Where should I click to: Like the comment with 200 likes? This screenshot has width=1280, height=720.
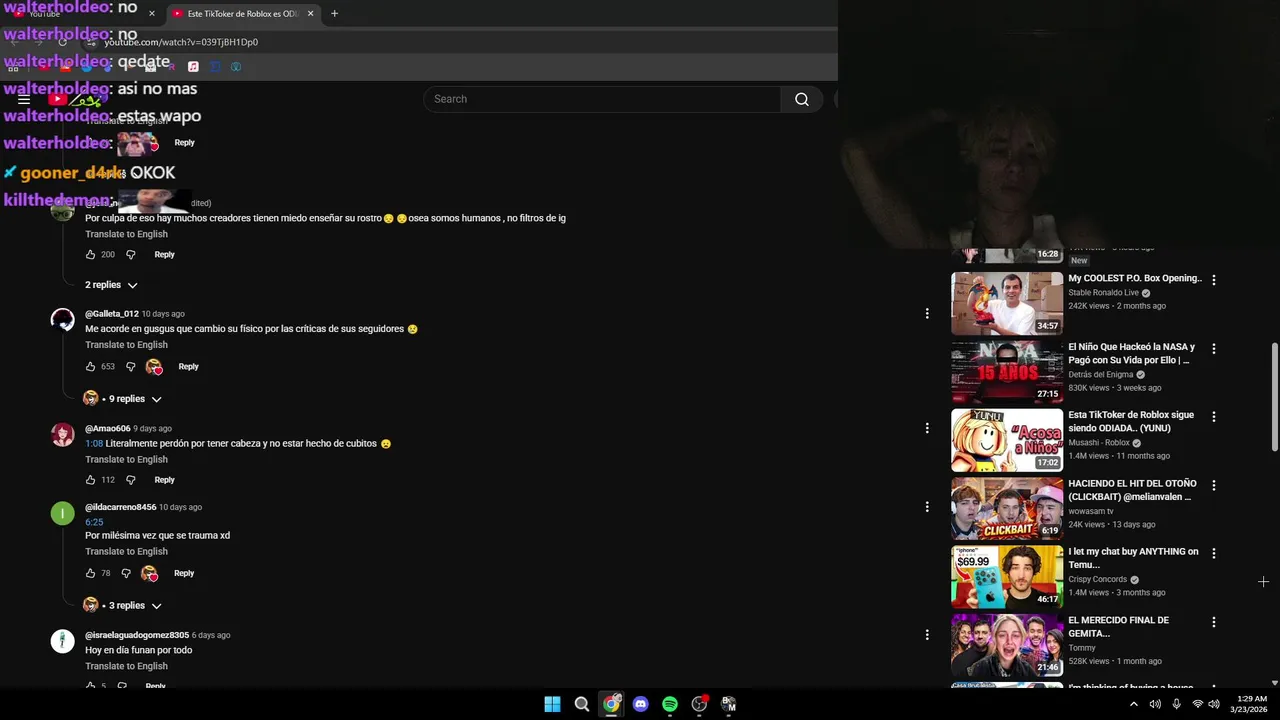(91, 255)
